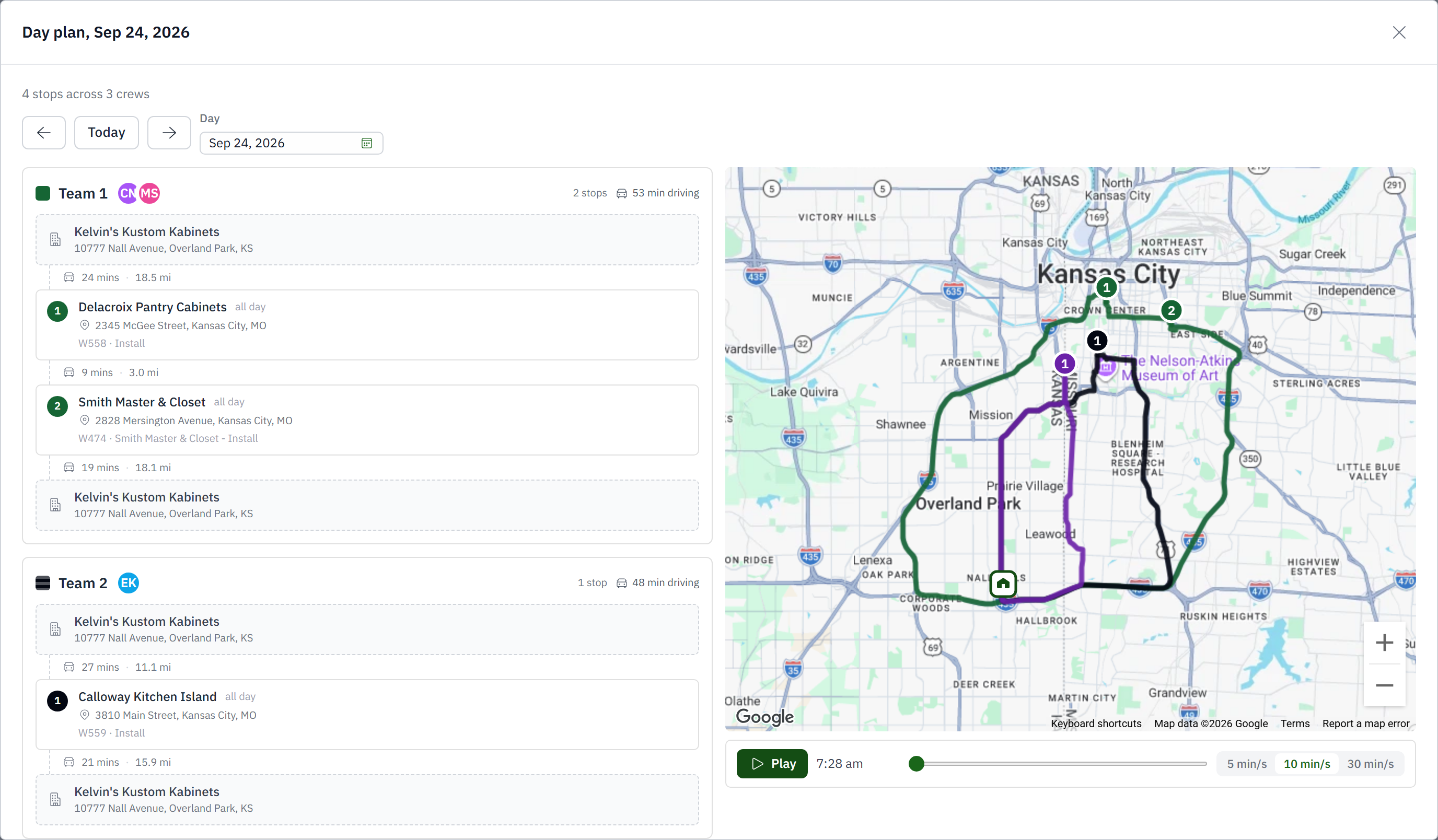This screenshot has width=1438, height=840.
Task: Click location pin at 2828 Mersington Avenue
Action: coord(85,421)
